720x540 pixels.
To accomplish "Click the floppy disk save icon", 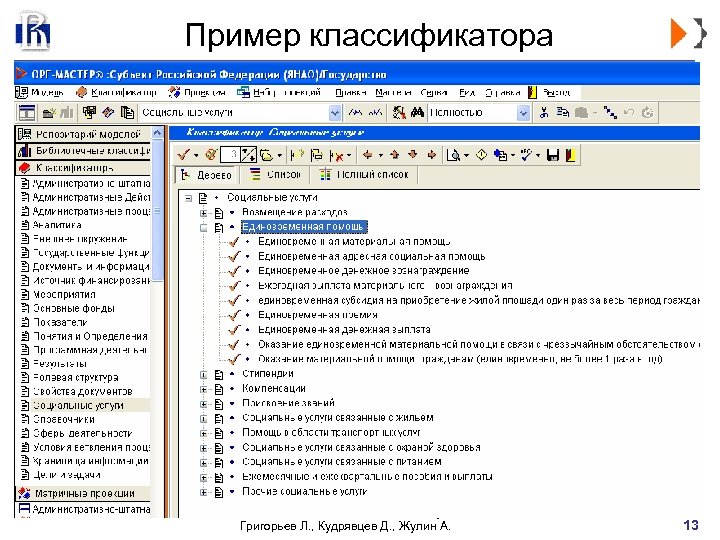I will (x=553, y=155).
